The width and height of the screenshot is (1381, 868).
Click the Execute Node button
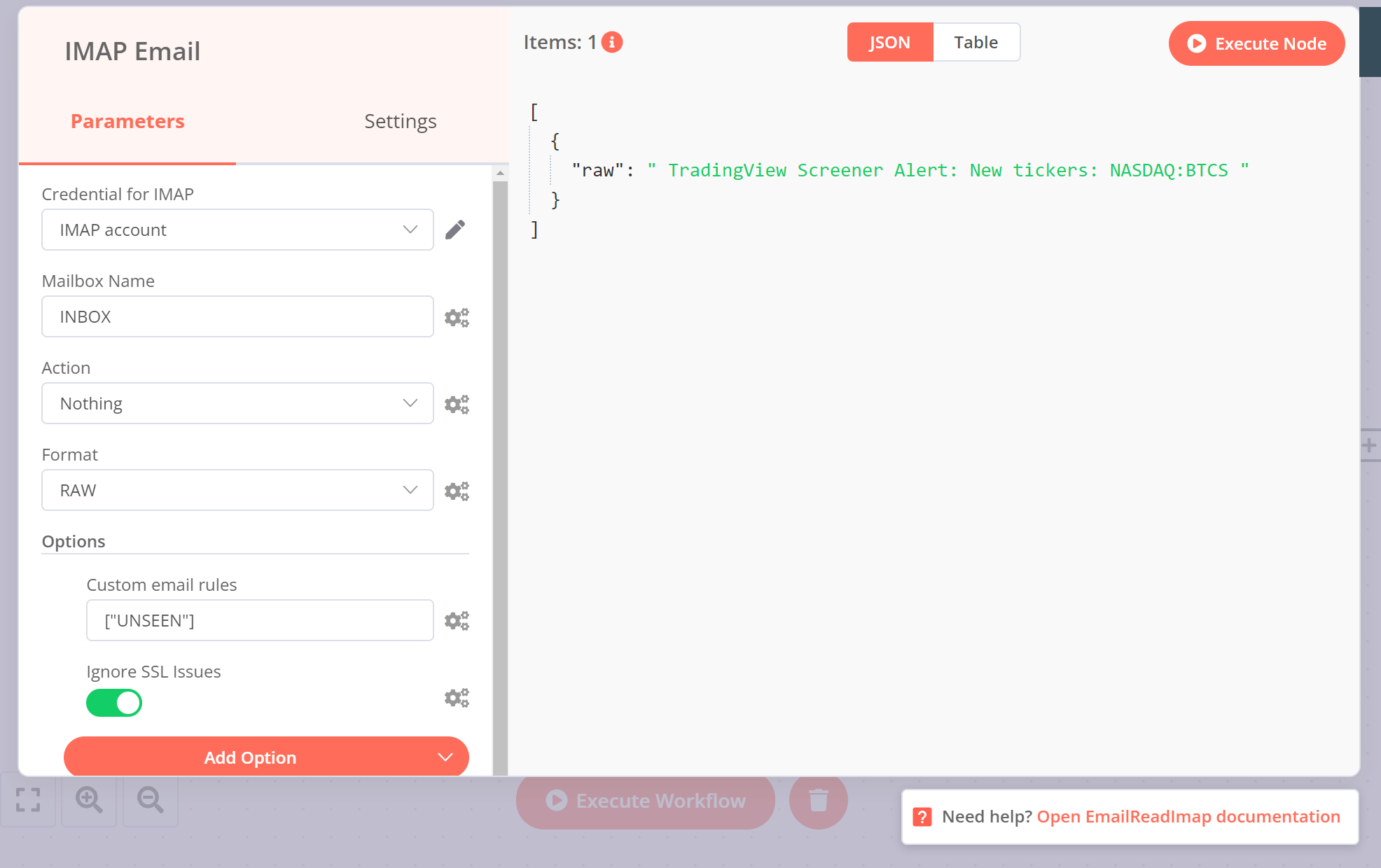1256,43
